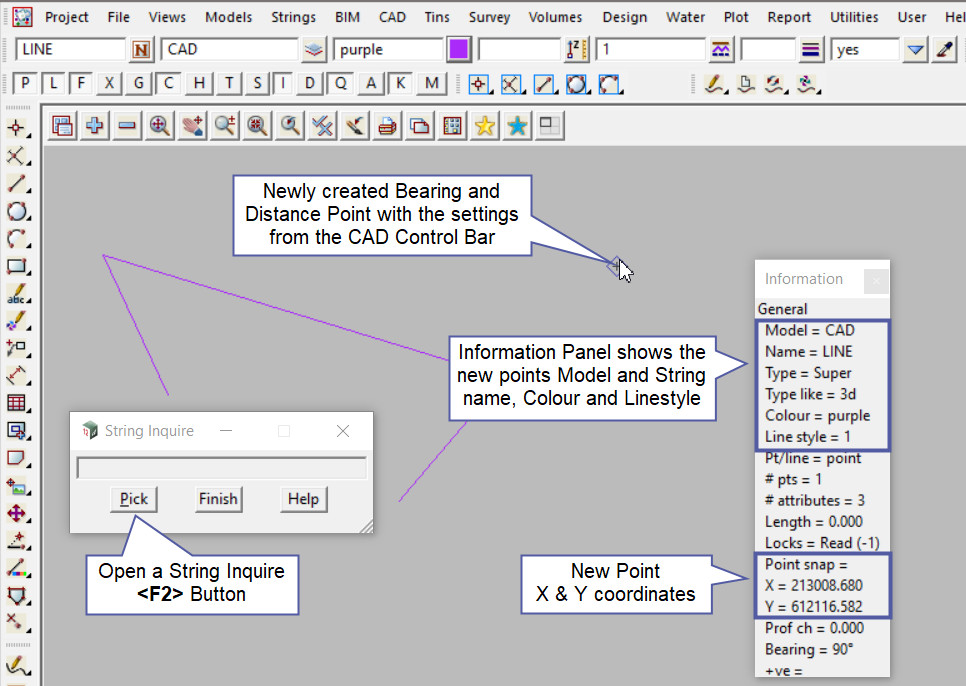
Task: Click the view Zoom In plus button
Action: tap(95, 125)
